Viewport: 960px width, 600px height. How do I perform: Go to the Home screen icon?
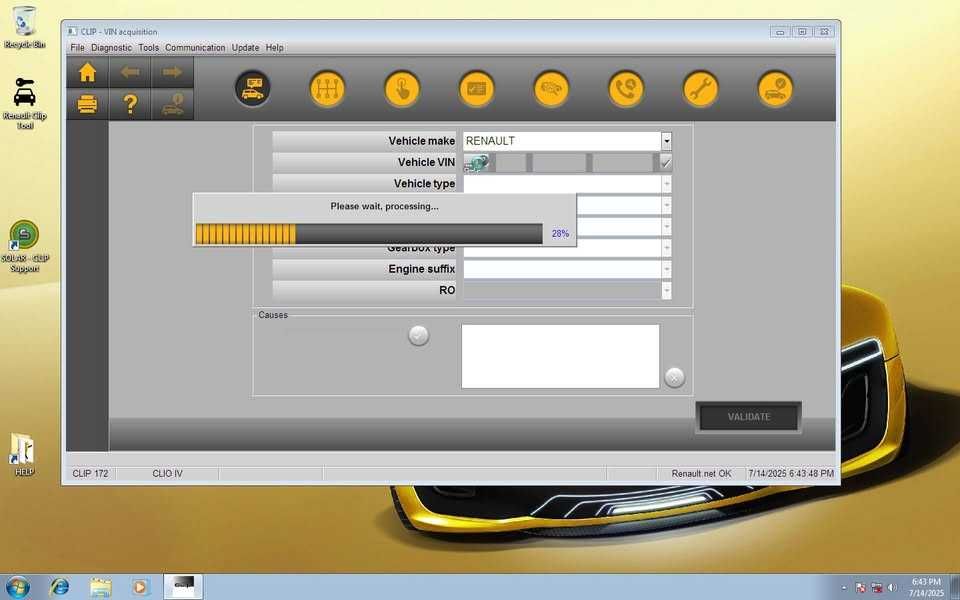click(x=88, y=73)
